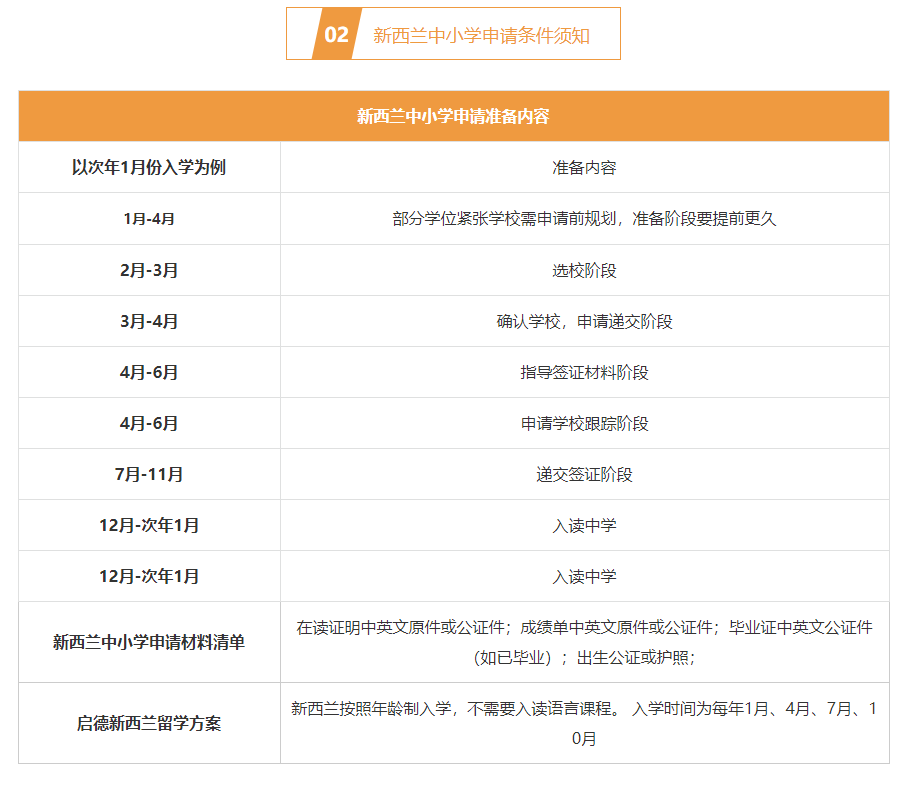
Task: Select the 启德新西兰留学方案 row label
Action: click(148, 718)
